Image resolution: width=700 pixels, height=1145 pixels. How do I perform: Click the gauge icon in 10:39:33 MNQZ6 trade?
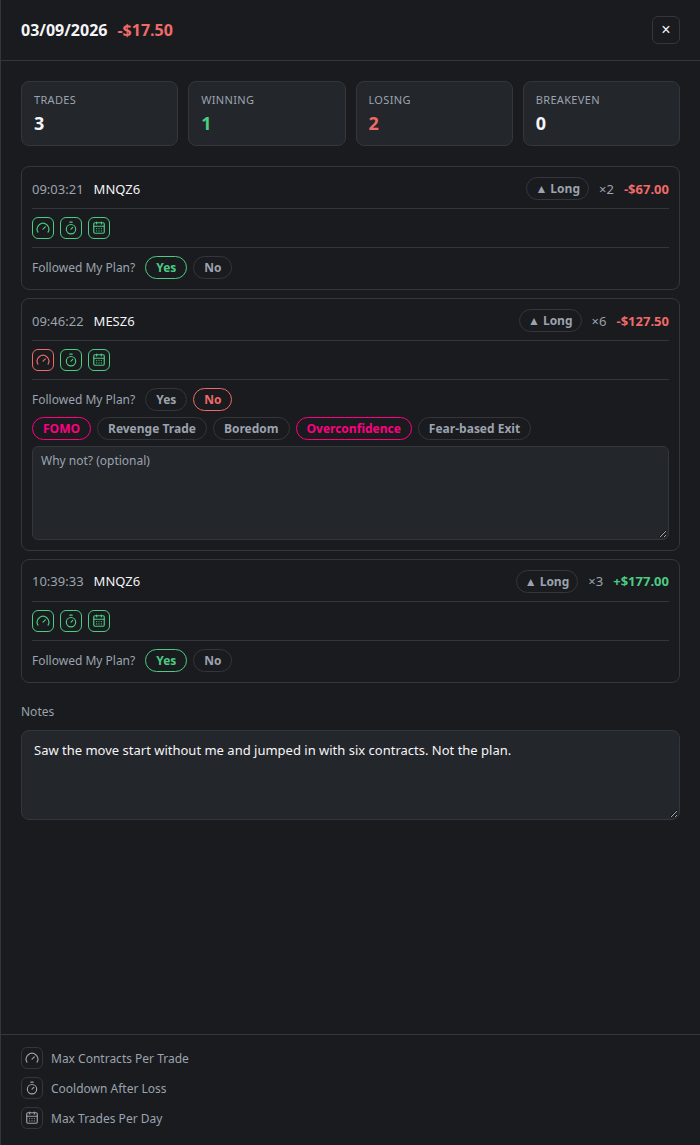point(43,621)
